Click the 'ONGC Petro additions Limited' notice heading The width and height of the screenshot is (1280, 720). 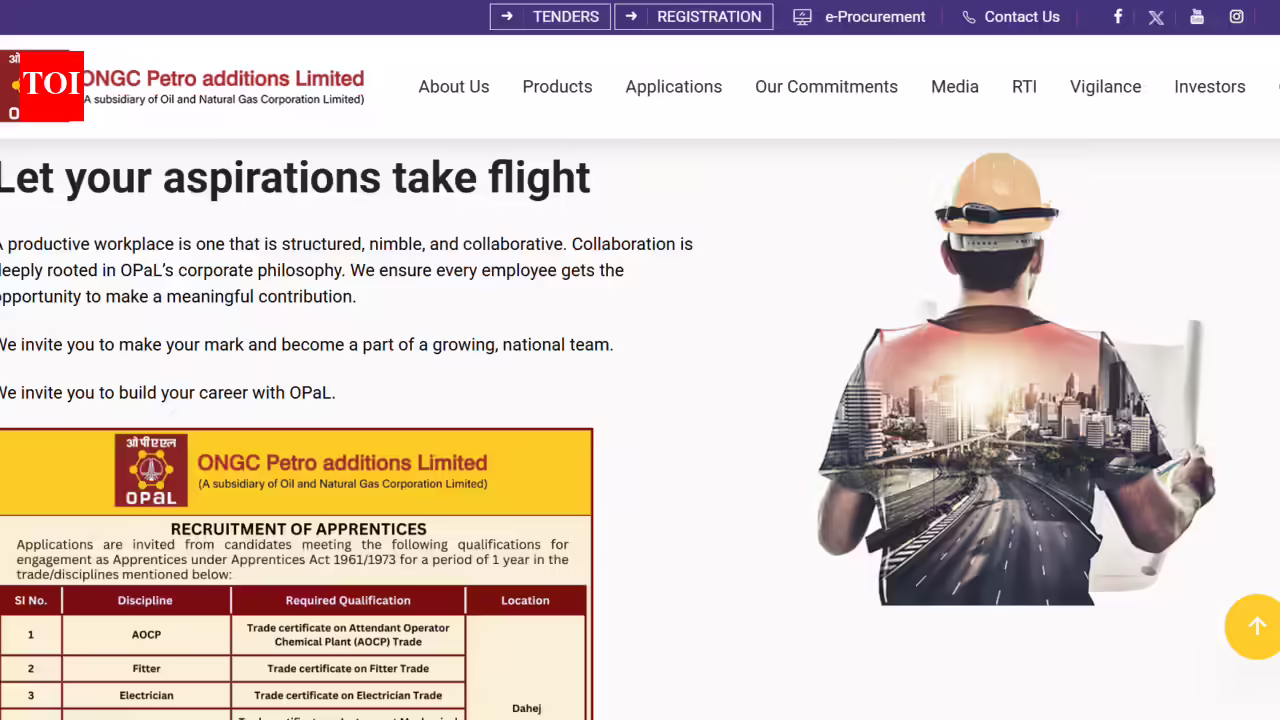342,463
